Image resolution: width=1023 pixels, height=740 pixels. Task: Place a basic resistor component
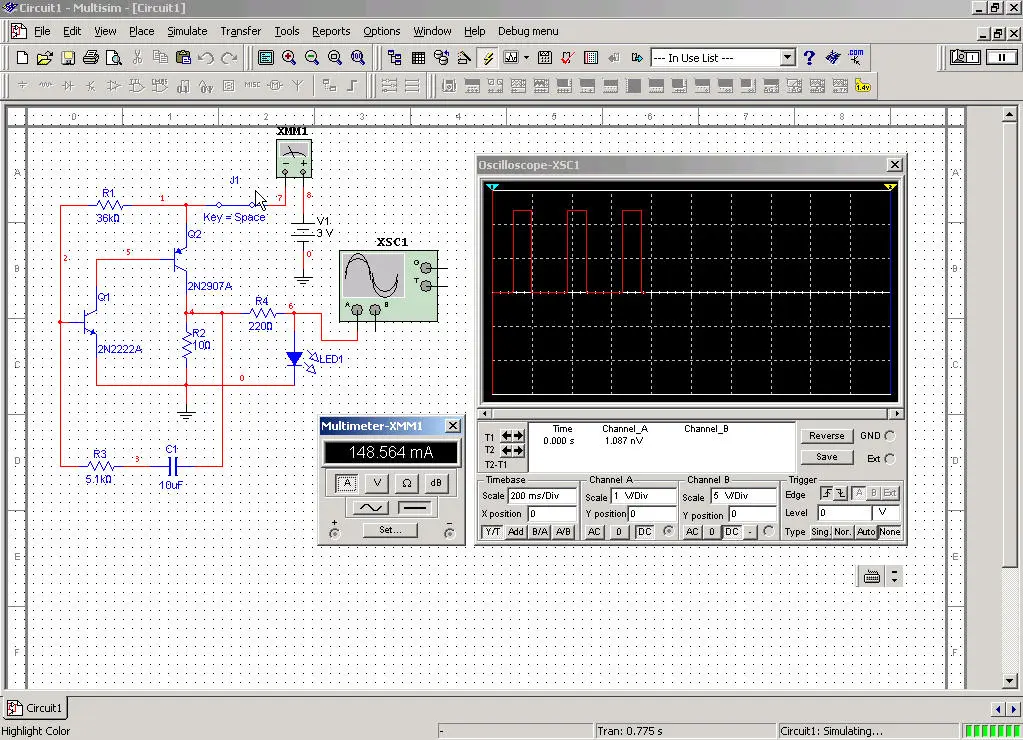(x=46, y=85)
